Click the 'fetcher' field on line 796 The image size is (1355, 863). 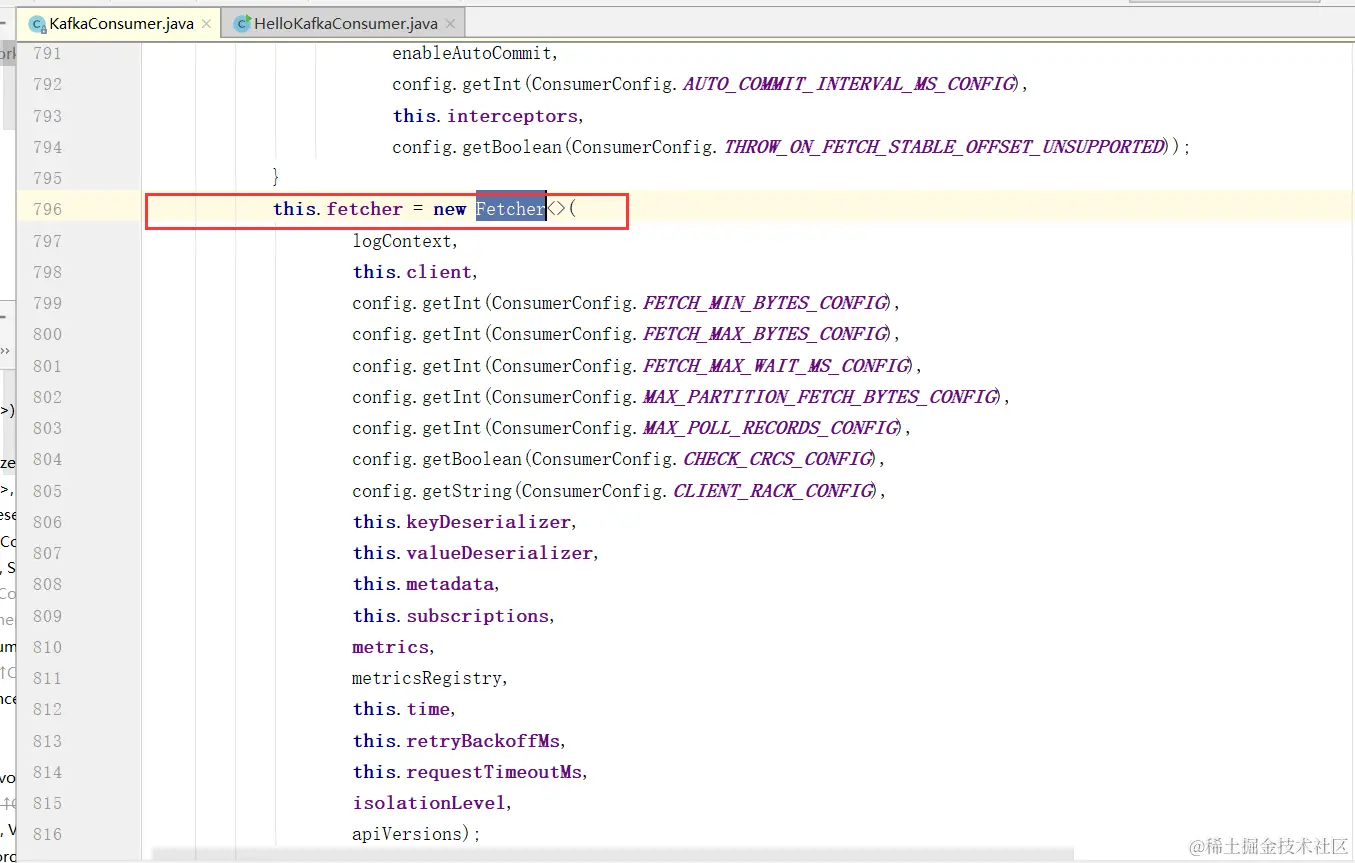365,208
